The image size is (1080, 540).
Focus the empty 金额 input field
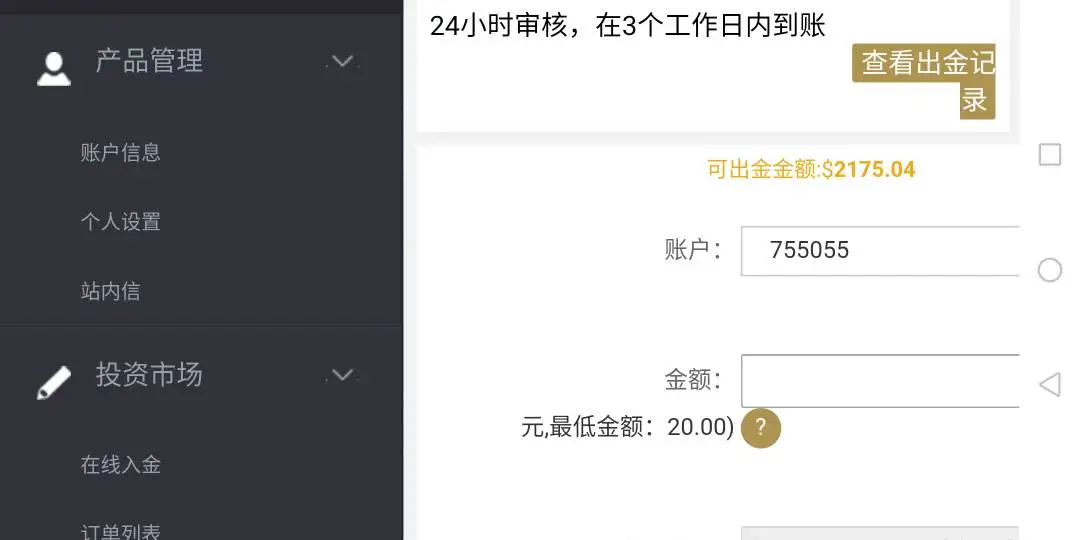(x=879, y=381)
